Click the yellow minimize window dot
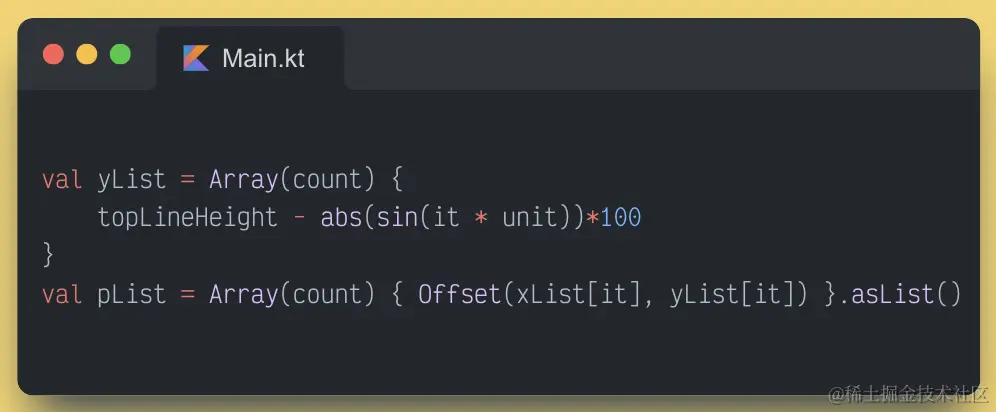The image size is (996, 412). click(87, 55)
